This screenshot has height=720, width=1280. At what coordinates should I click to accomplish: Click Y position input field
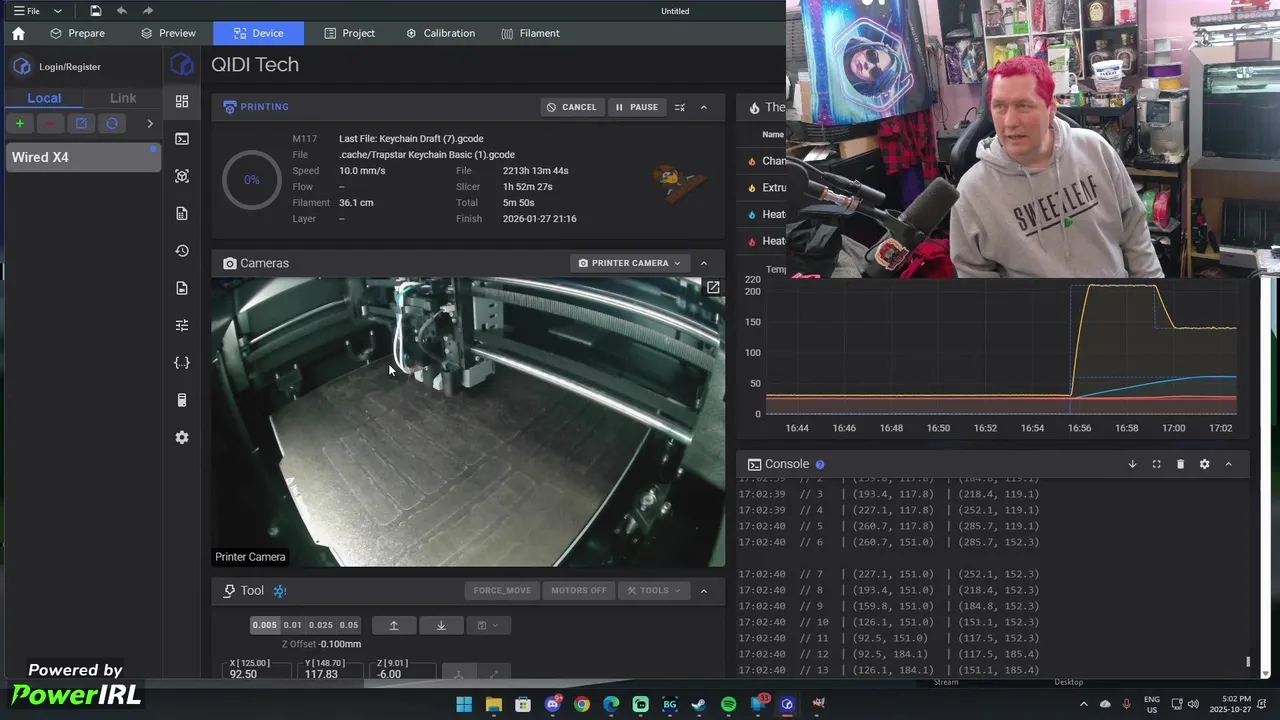pyautogui.click(x=331, y=672)
